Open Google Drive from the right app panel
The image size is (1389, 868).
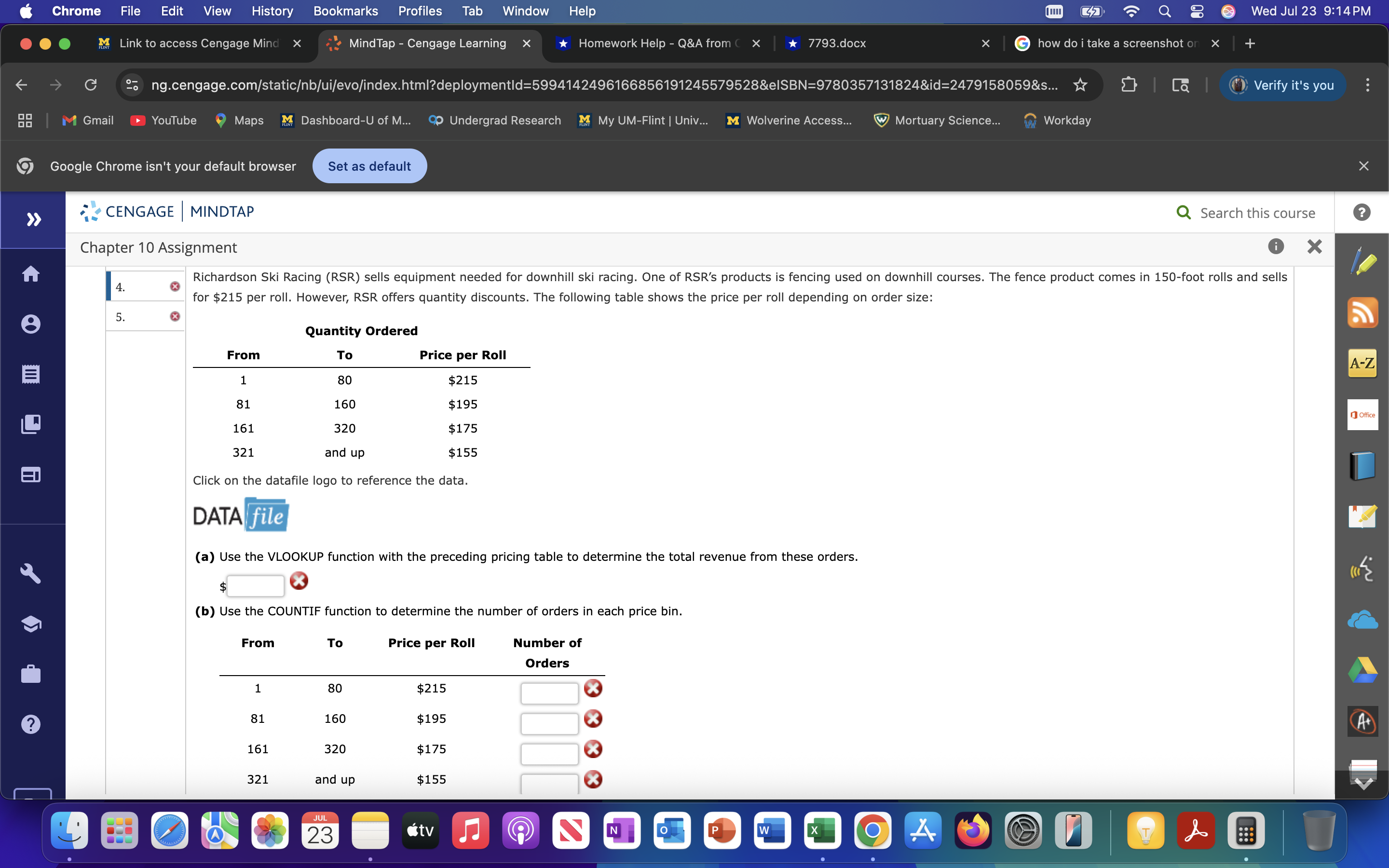pyautogui.click(x=1363, y=670)
